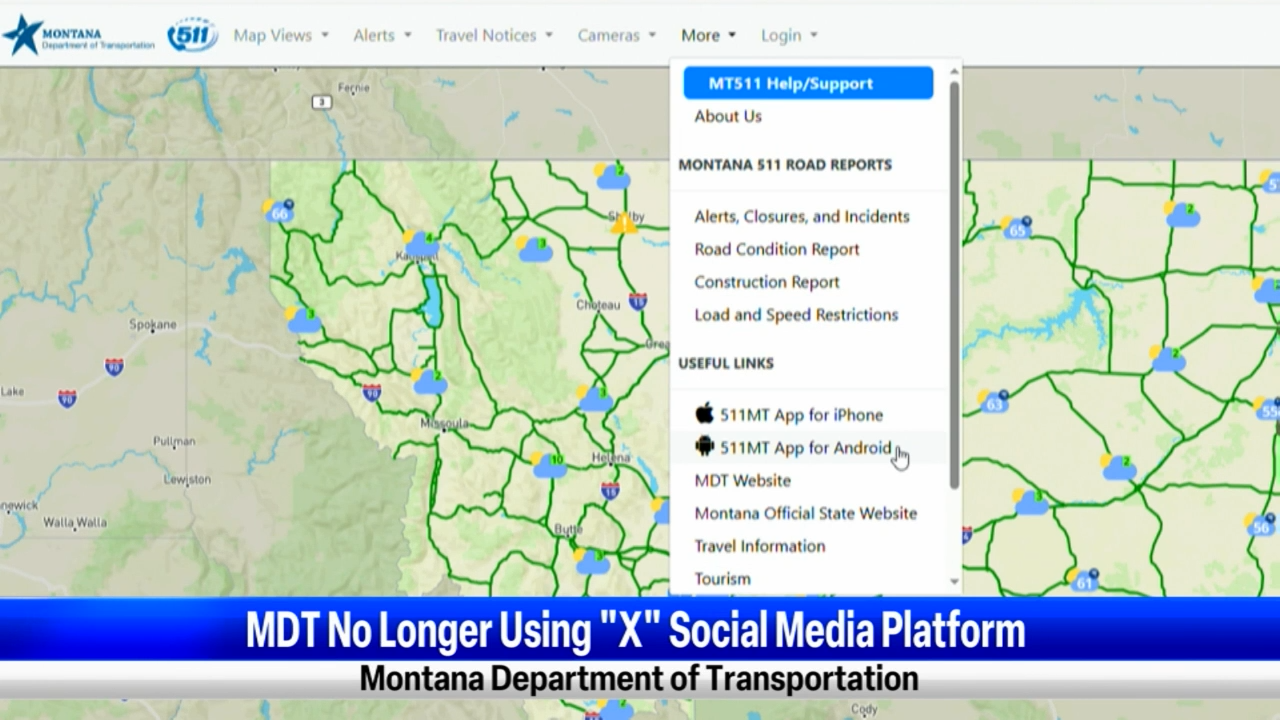The height and width of the screenshot is (720, 1280).
Task: Click the 511 logo badge
Action: pyautogui.click(x=193, y=35)
